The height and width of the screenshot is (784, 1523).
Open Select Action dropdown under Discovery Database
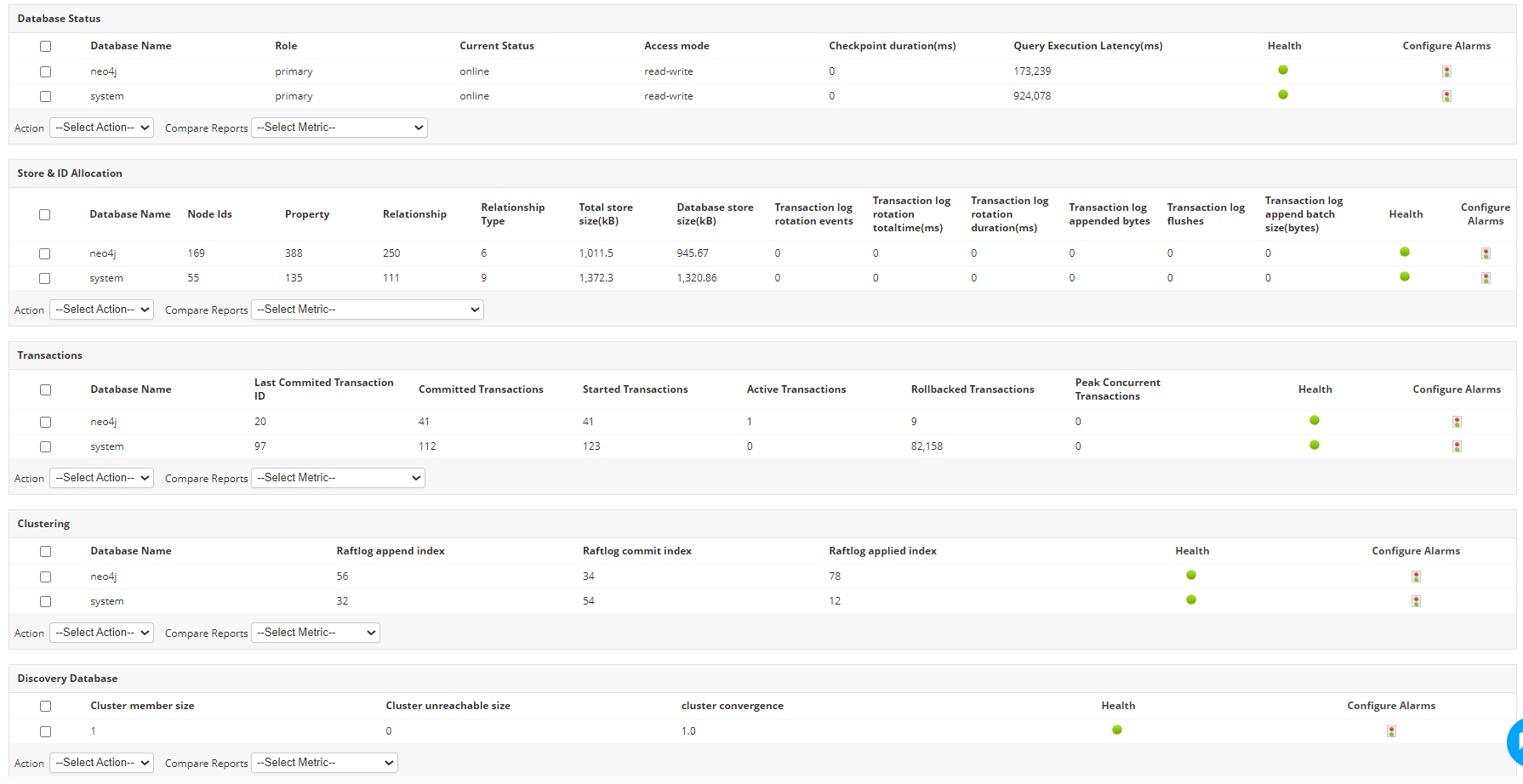click(101, 763)
